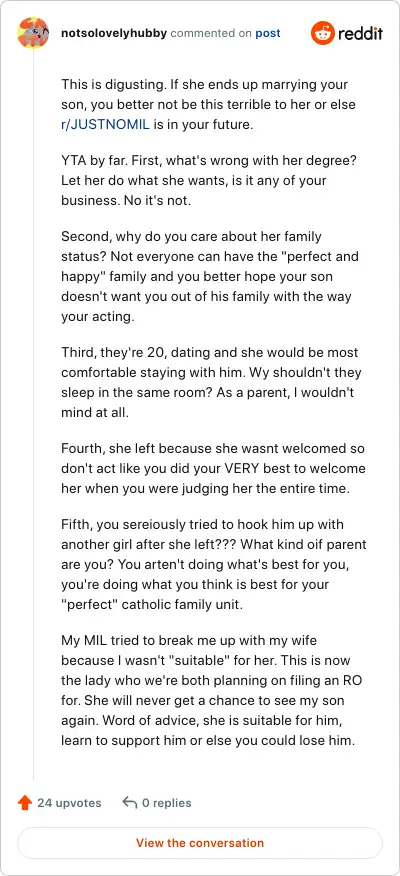The height and width of the screenshot is (876, 400).
Task: Open the 0 replies label
Action: click(x=166, y=803)
